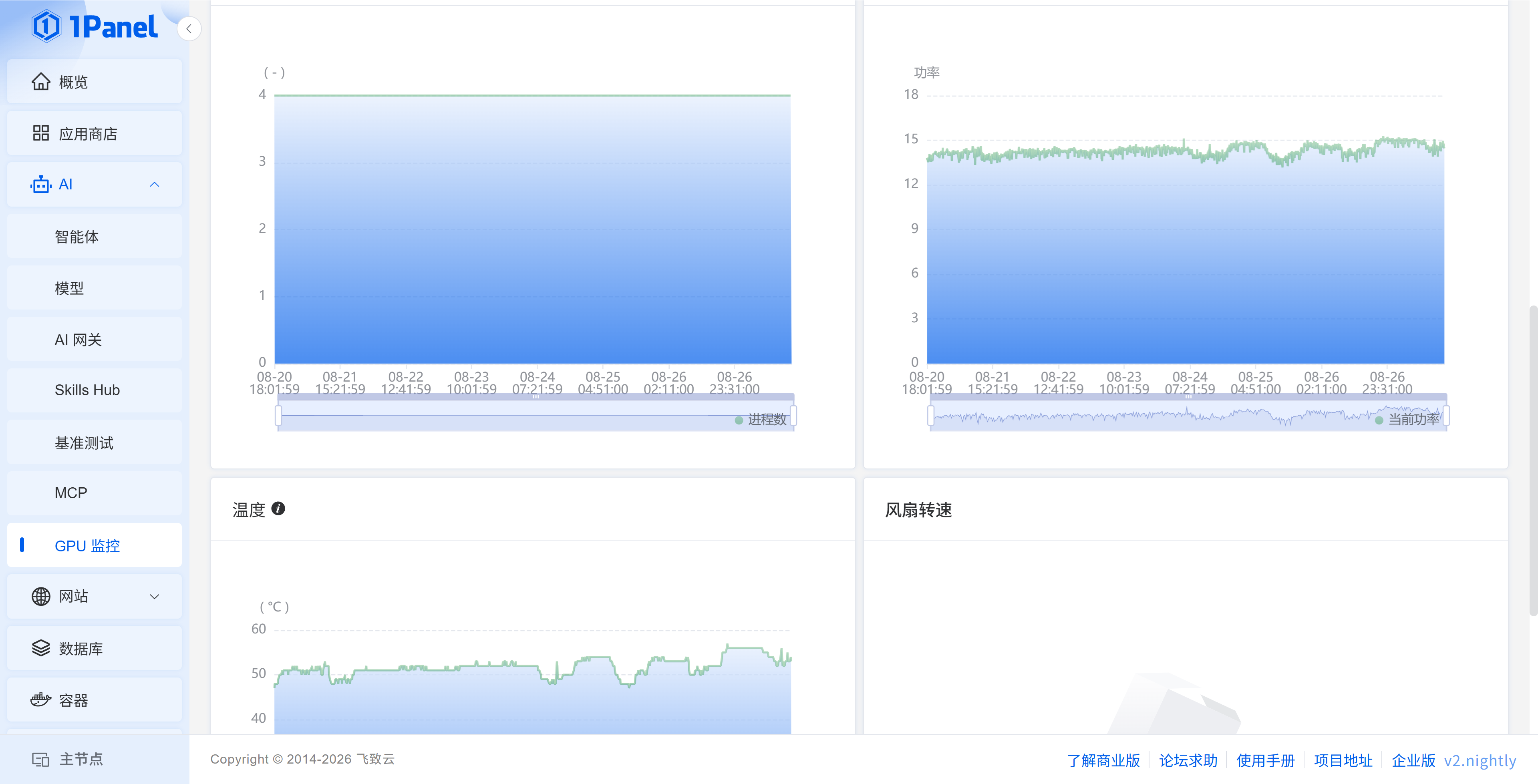
Task: Open the 企业版 enterprise link
Action: tap(1413, 760)
